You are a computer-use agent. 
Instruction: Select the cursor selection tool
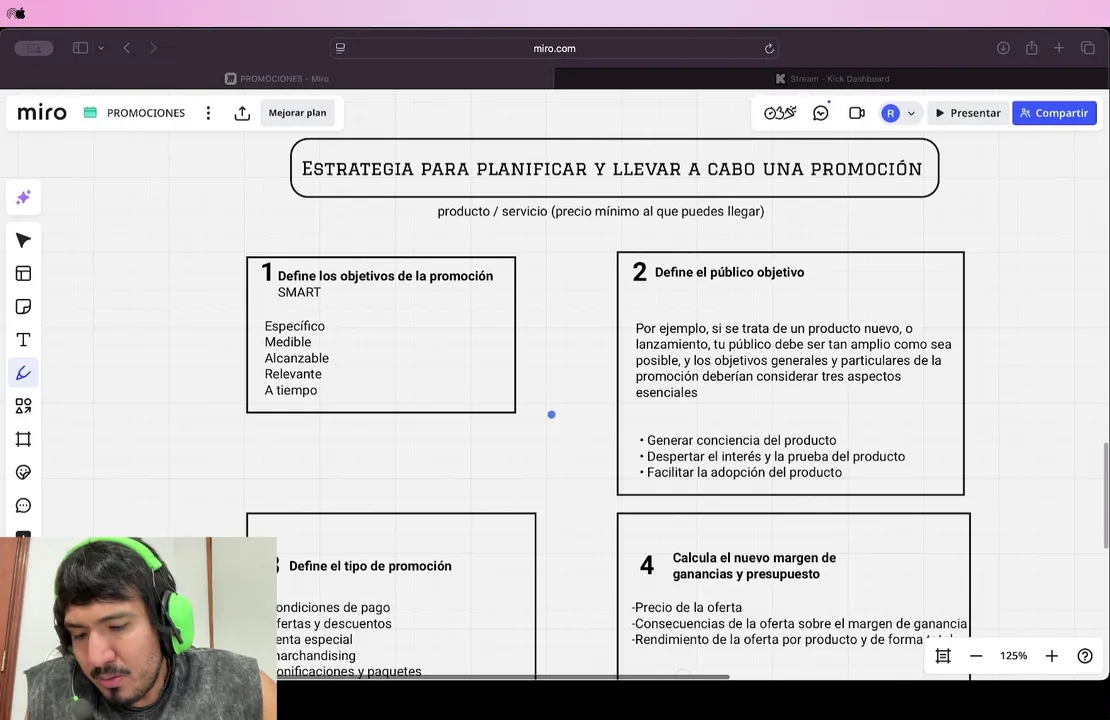tap(23, 241)
